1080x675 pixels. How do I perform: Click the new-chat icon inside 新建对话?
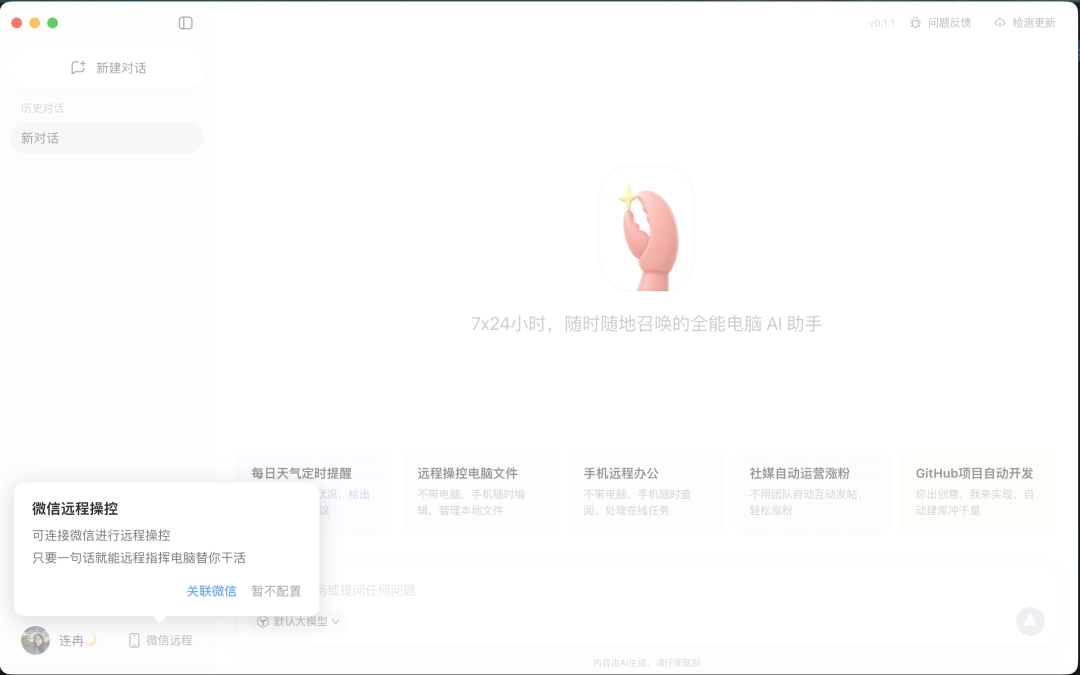coord(78,67)
